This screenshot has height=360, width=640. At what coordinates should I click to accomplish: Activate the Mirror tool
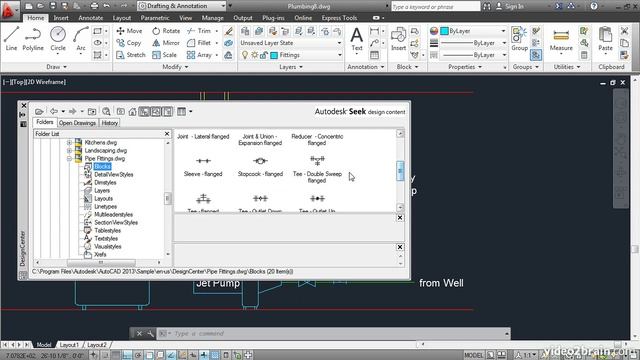pos(166,43)
